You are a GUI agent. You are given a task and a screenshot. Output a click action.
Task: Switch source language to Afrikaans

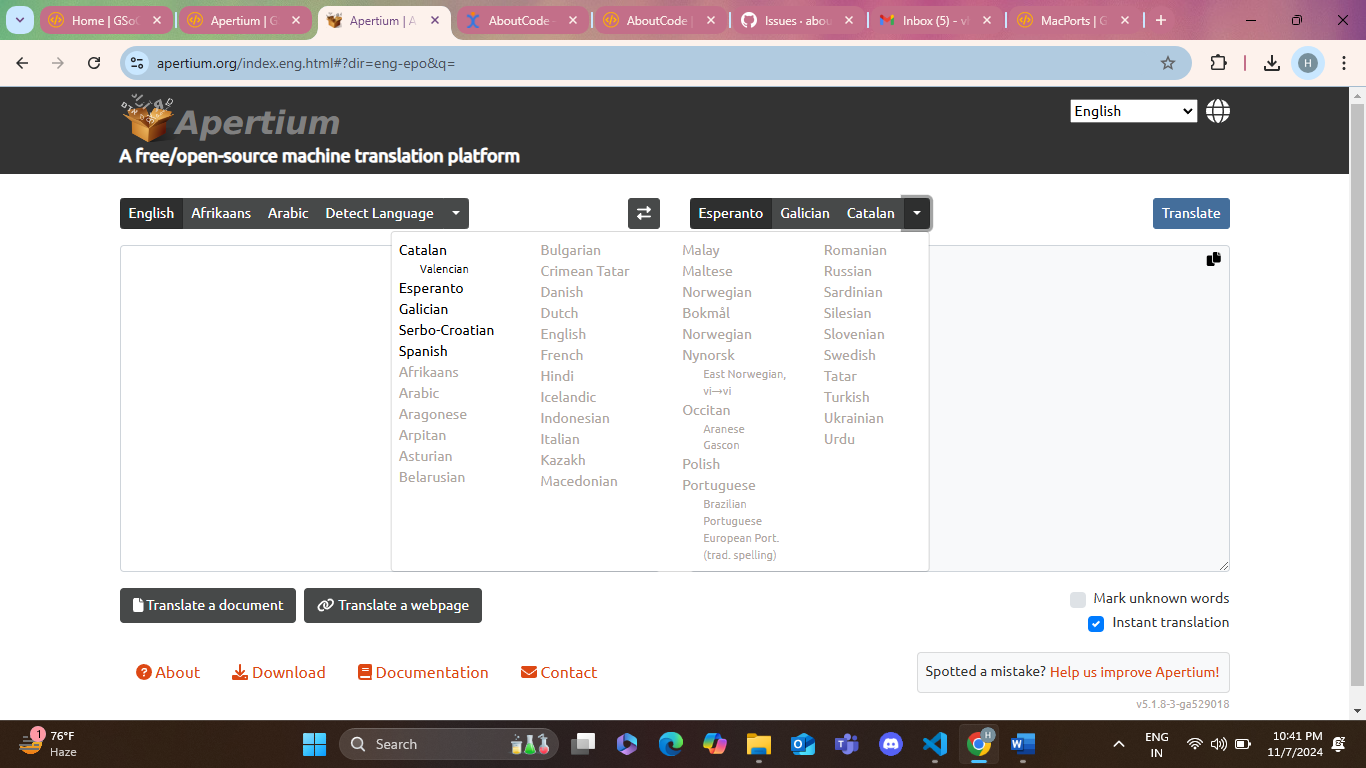click(221, 213)
